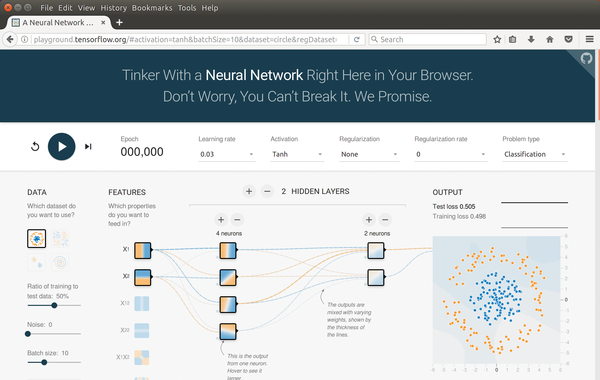Open the Regularization rate dropdown
Image resolution: width=600 pixels, height=380 pixels.
pyautogui.click(x=451, y=154)
